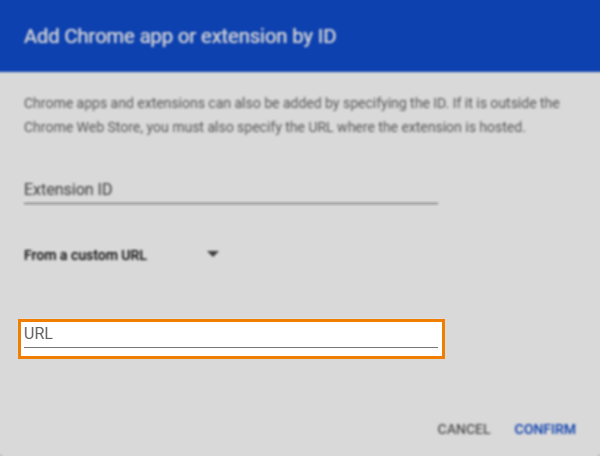Click the 'Extension ID' placeholder text

(x=70, y=189)
